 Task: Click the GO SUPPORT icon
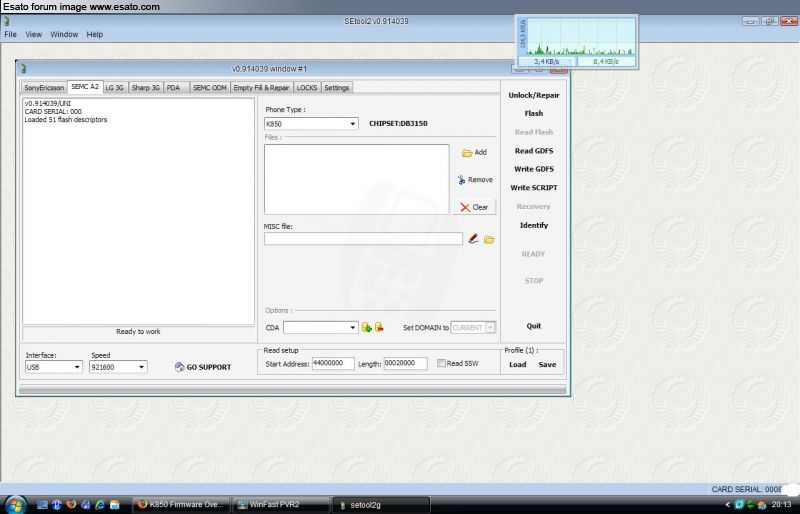click(x=179, y=367)
